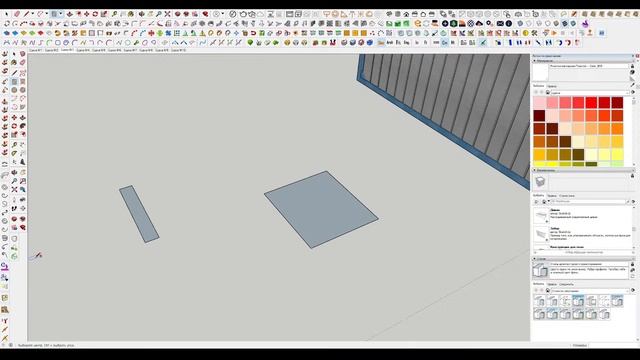Open Styles panel Смешать tab

click(x=567, y=284)
